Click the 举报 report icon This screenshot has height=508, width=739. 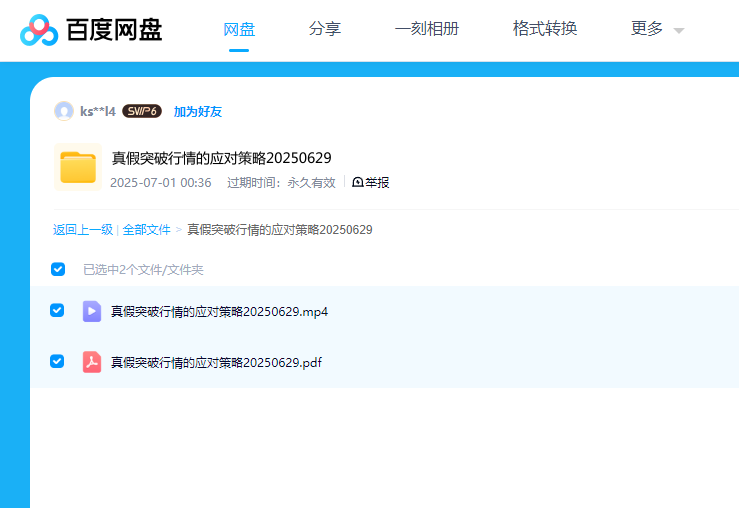[358, 182]
